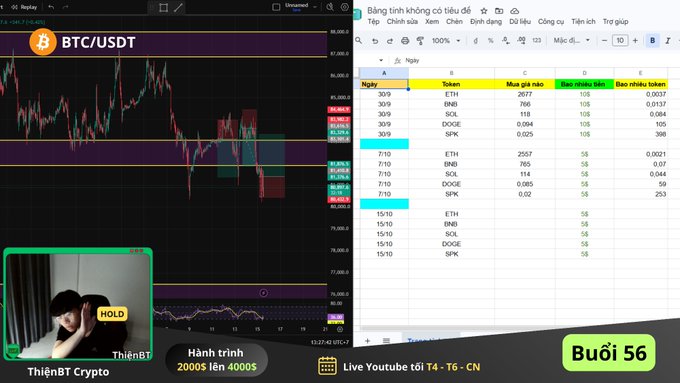Open the Mặc đị... font dropdown
The image size is (680, 383).
click(x=572, y=40)
